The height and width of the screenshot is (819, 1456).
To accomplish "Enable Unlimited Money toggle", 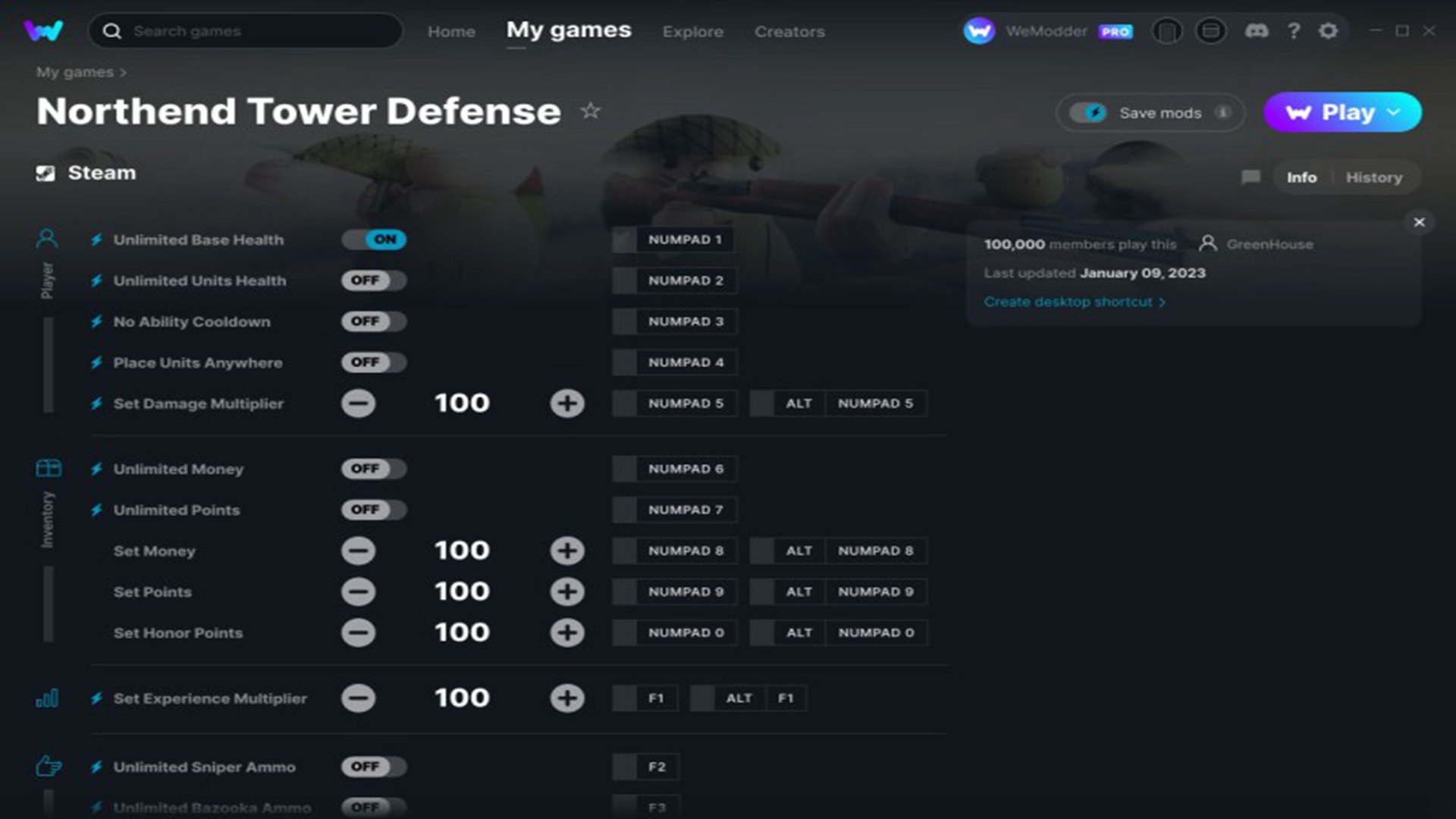I will tap(374, 469).
